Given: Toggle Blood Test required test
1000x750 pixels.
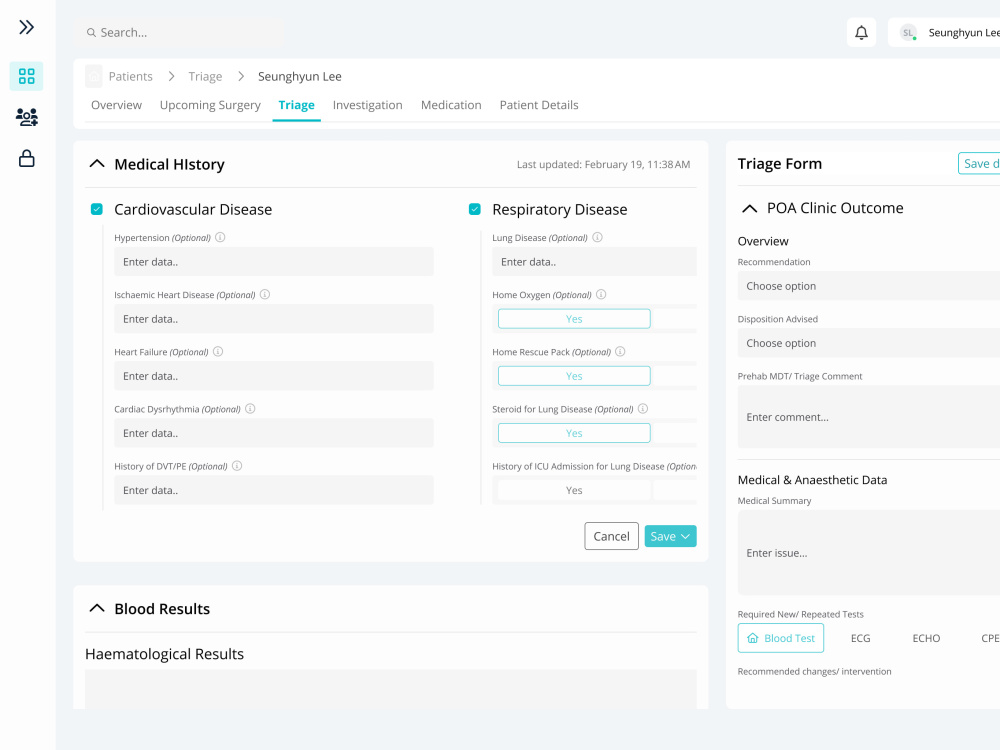Looking at the screenshot, I should [781, 638].
